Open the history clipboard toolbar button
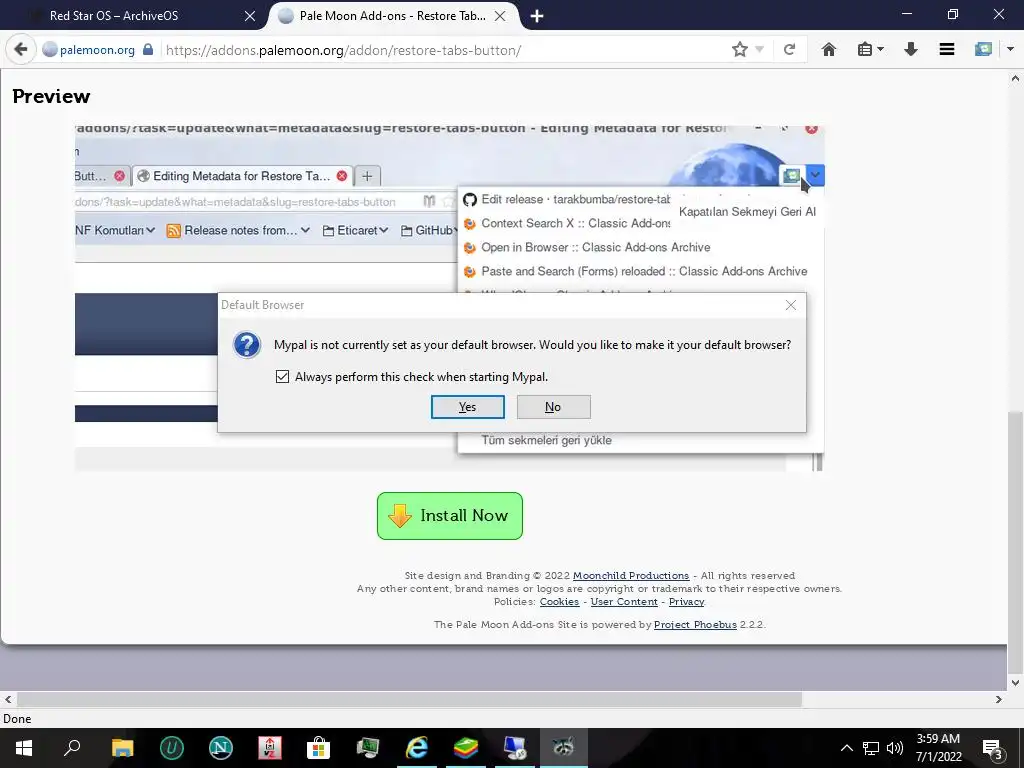The image size is (1024, 768). 870,50
